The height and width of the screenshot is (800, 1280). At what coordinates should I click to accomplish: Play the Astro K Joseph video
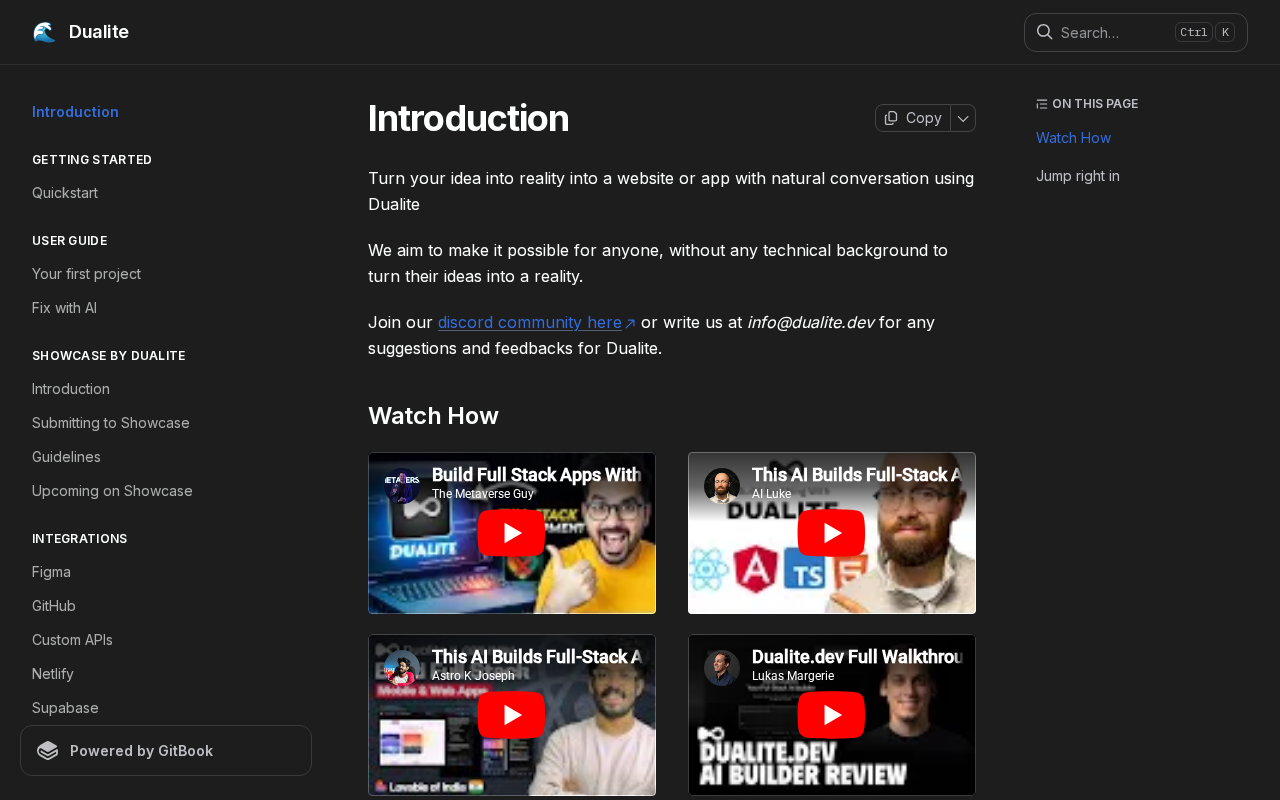(511, 715)
